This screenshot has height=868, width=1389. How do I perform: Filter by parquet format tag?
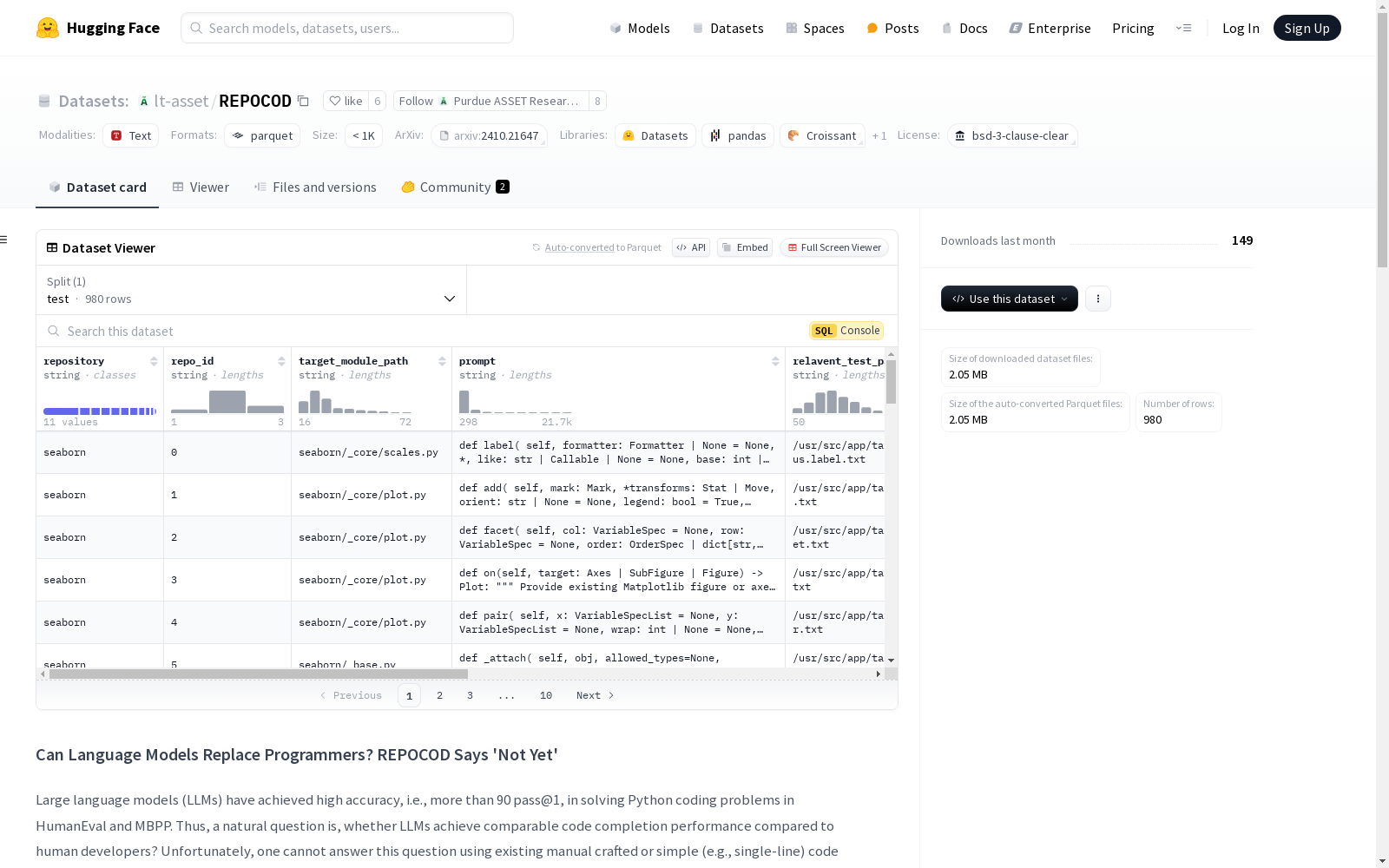coord(262,135)
